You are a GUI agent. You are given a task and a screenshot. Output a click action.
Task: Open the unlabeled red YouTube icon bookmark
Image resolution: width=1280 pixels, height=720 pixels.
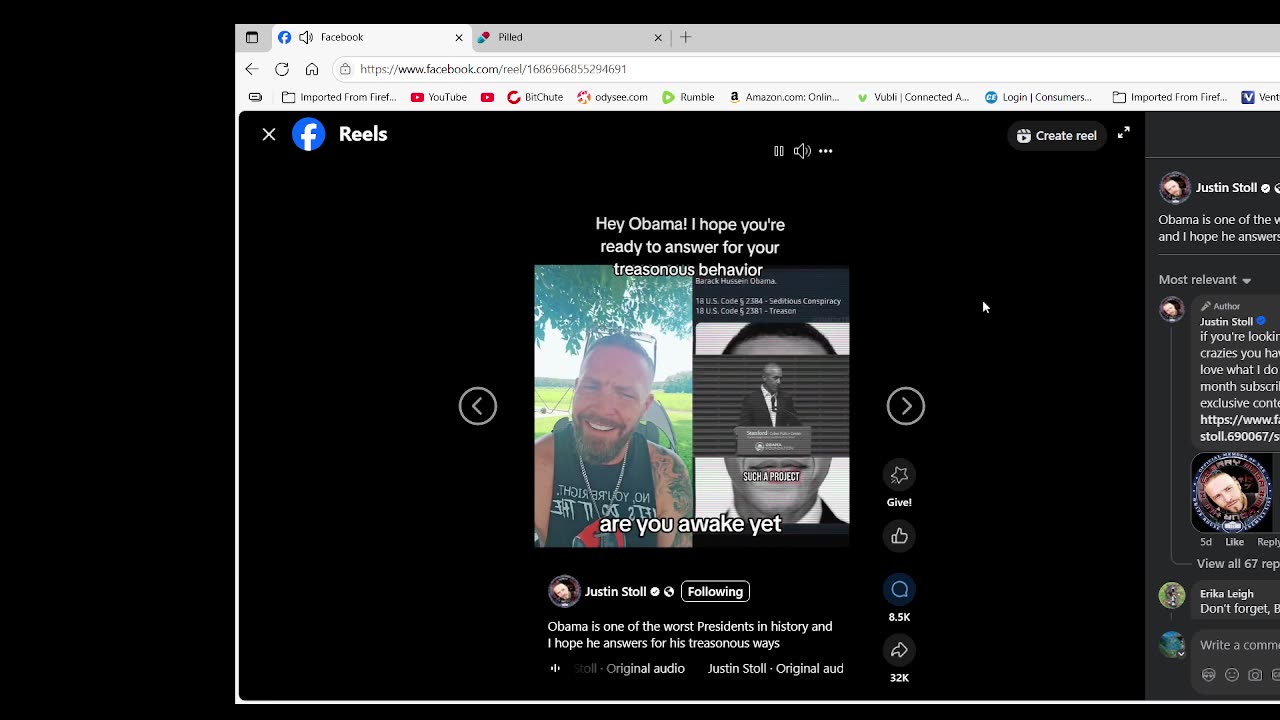pos(487,97)
